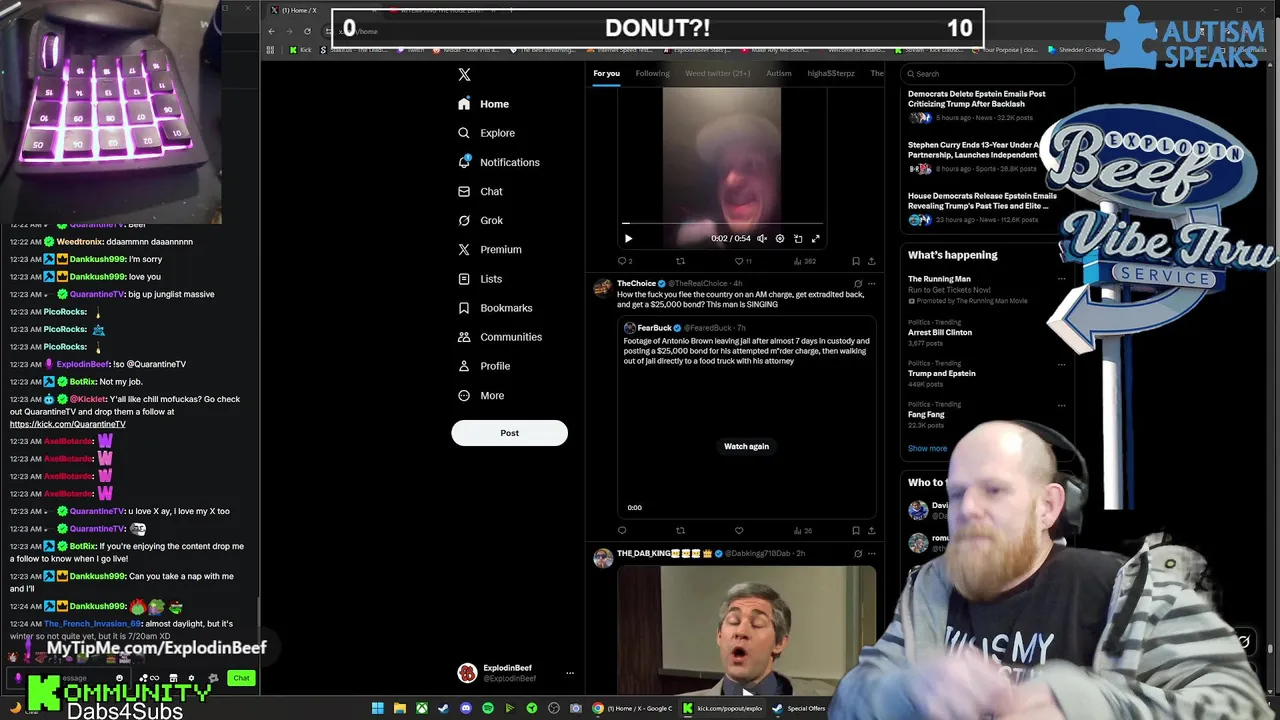Click Show more under What's happening
The width and height of the screenshot is (1280, 720).
click(927, 448)
